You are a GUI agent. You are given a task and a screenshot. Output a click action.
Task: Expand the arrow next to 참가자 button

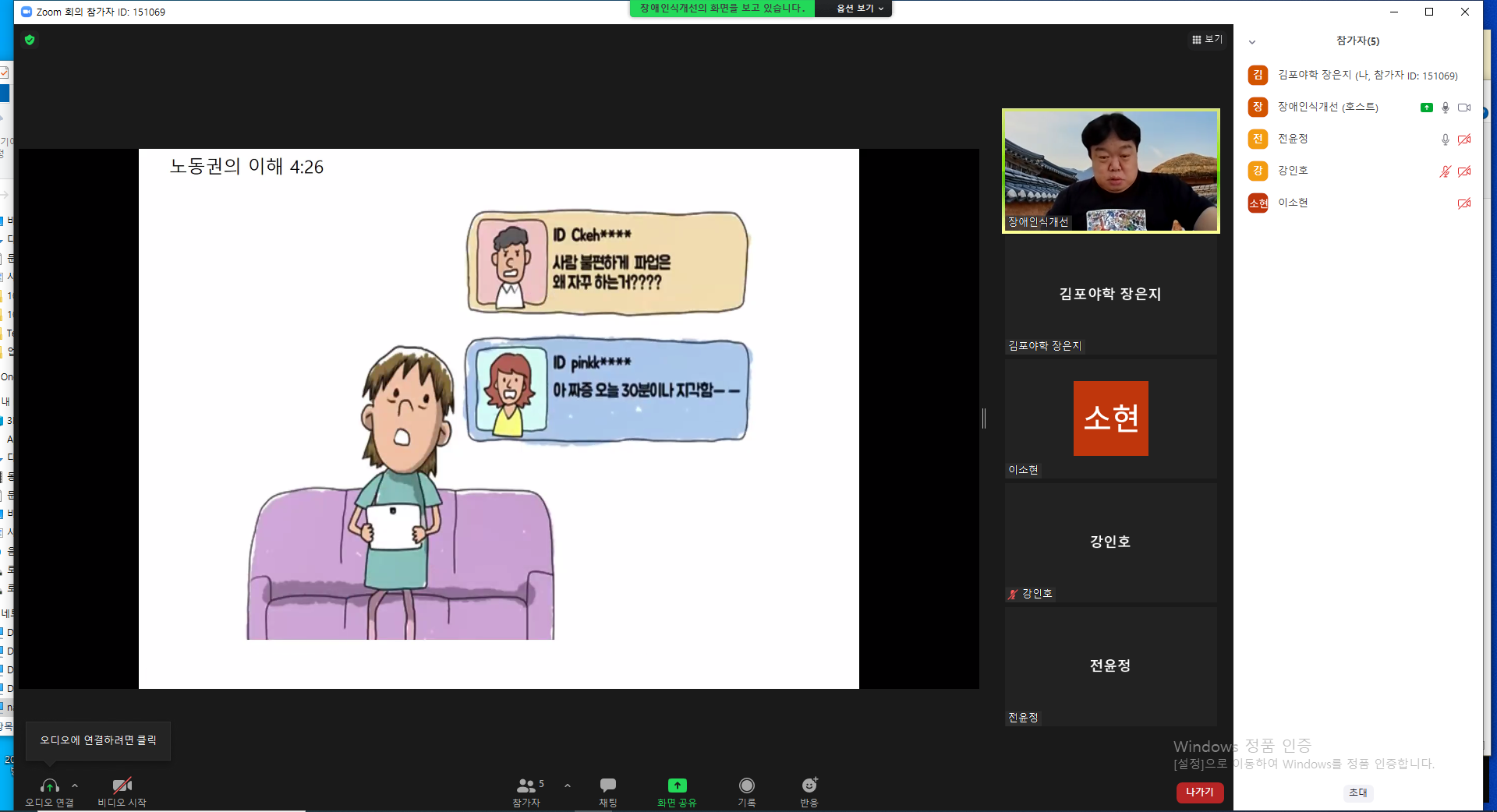568,786
